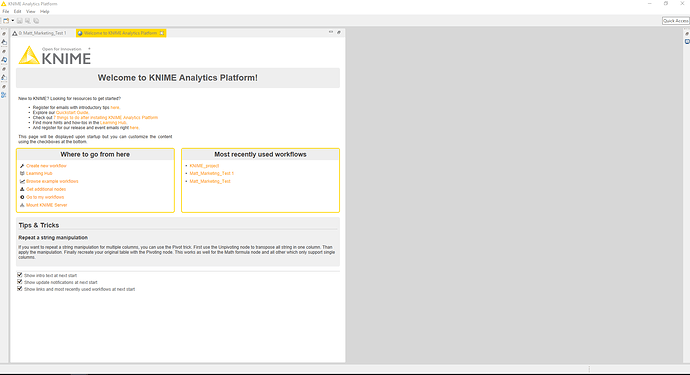The image size is (690, 375).
Task: Click the 'Most recently used workflows' heading
Action: pyautogui.click(x=261, y=154)
